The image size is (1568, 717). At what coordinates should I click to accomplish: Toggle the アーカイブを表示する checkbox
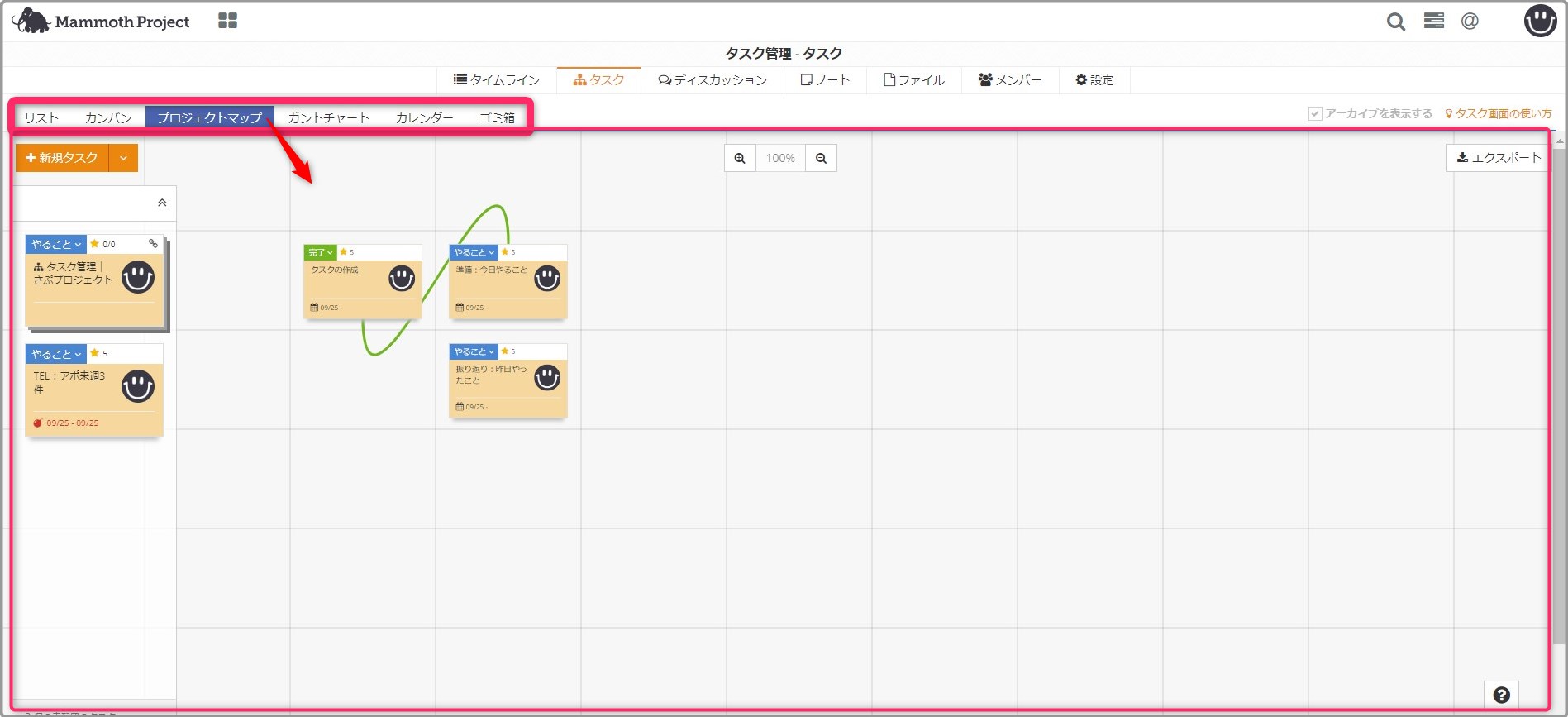[1315, 114]
